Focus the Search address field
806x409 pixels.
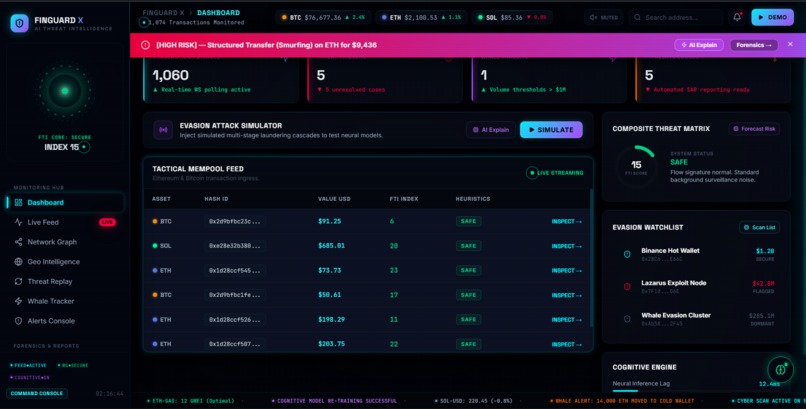pos(675,17)
